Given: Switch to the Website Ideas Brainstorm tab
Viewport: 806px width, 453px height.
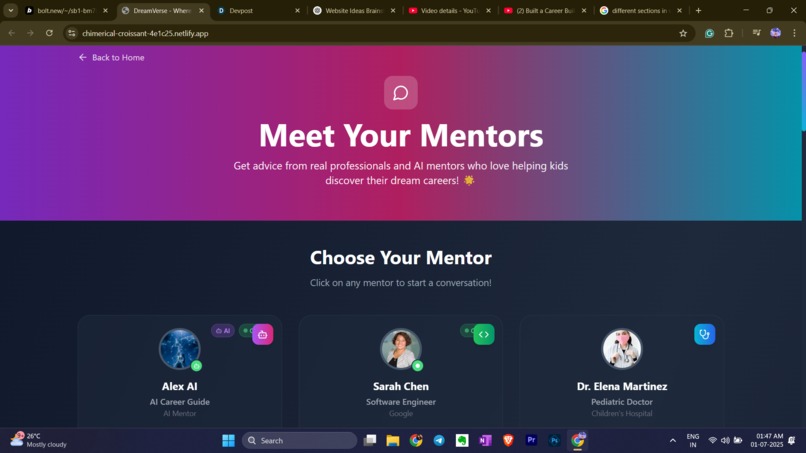Looking at the screenshot, I should click(355, 10).
